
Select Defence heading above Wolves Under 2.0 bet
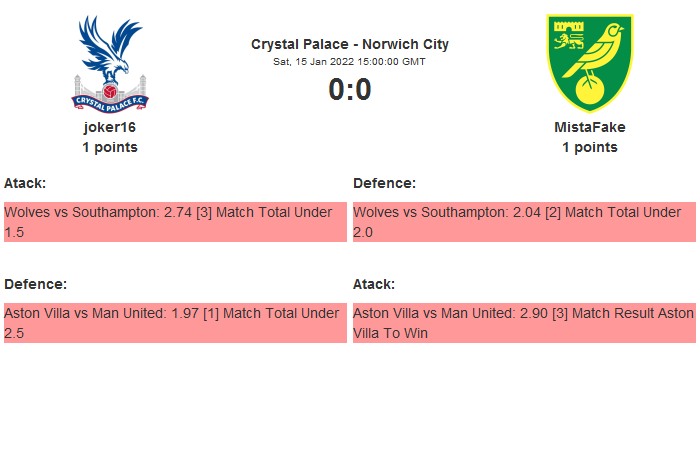click(384, 183)
